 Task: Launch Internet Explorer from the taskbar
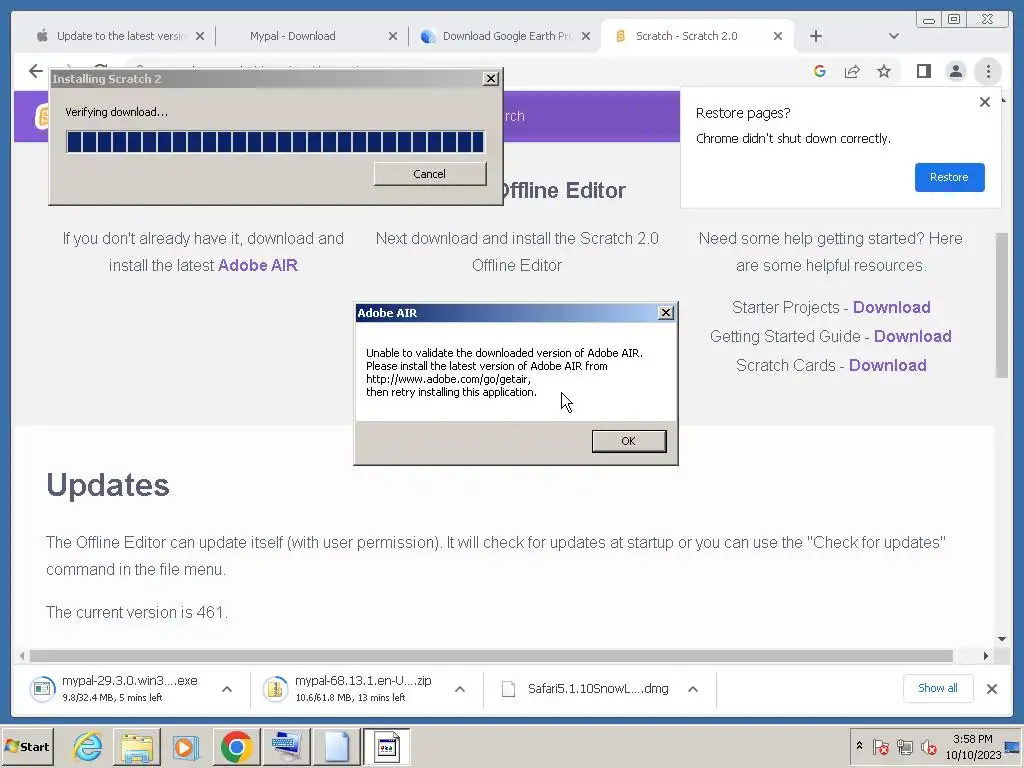[x=88, y=746]
